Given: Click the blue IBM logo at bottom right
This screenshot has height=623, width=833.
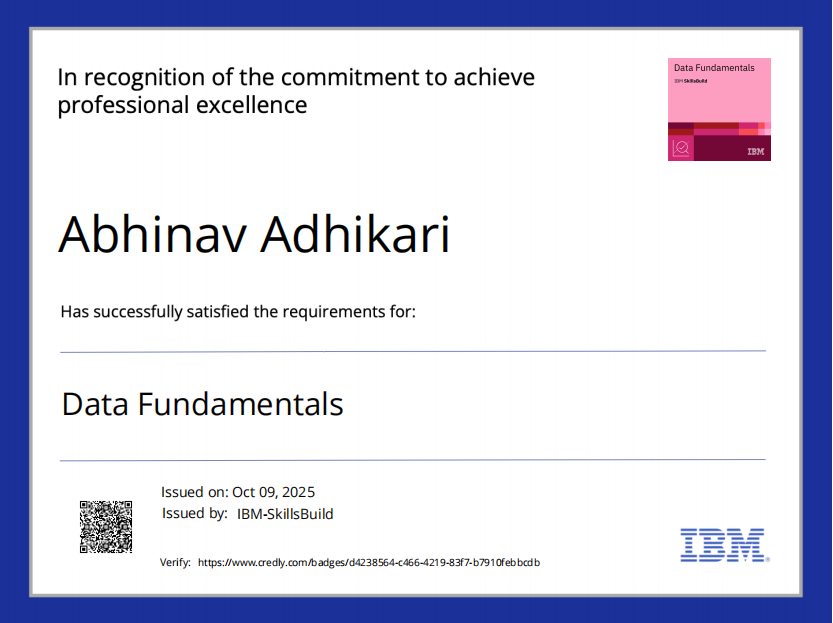Looking at the screenshot, I should point(723,545).
